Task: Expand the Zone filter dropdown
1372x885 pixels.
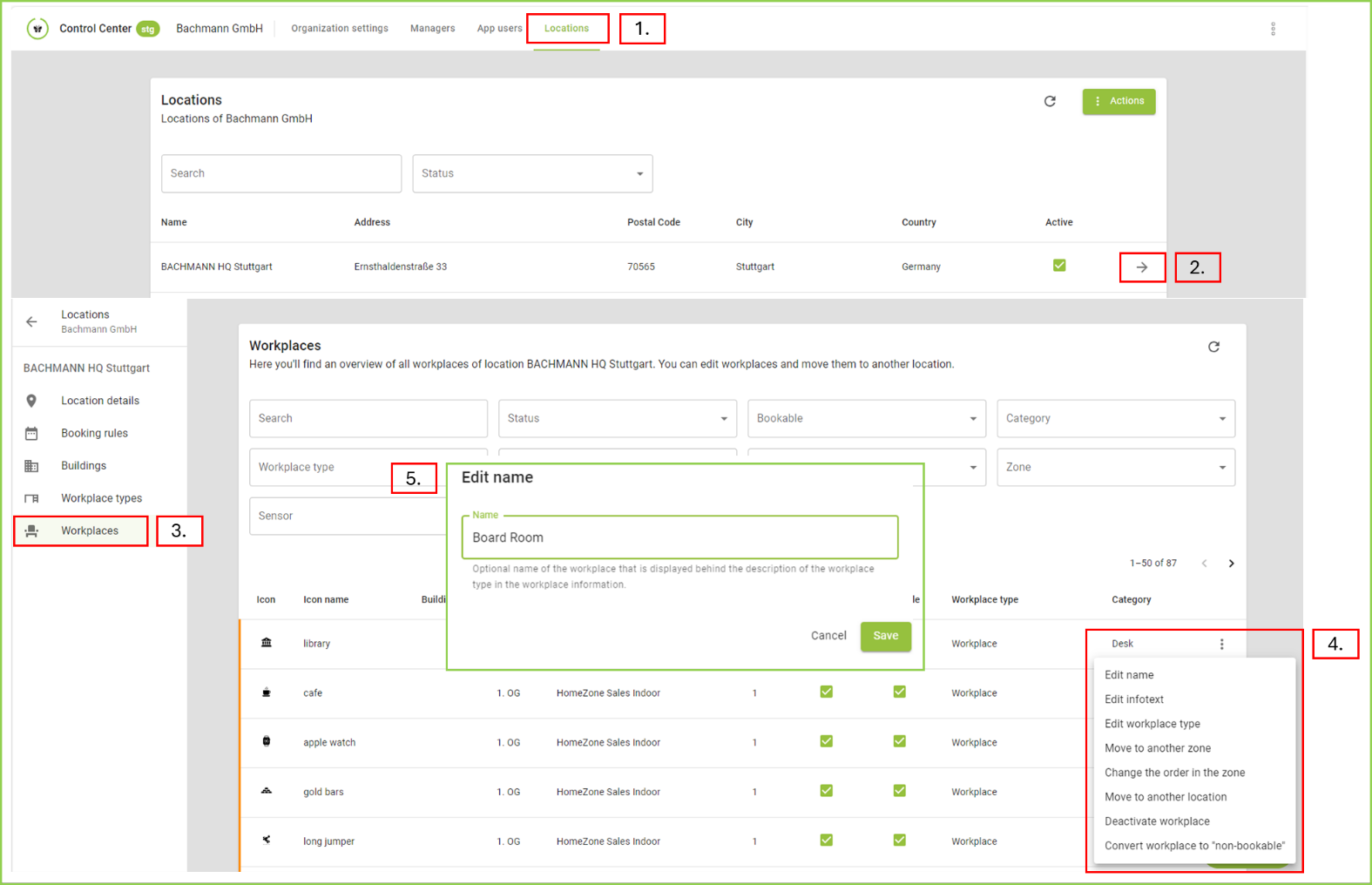Action: (x=1115, y=468)
